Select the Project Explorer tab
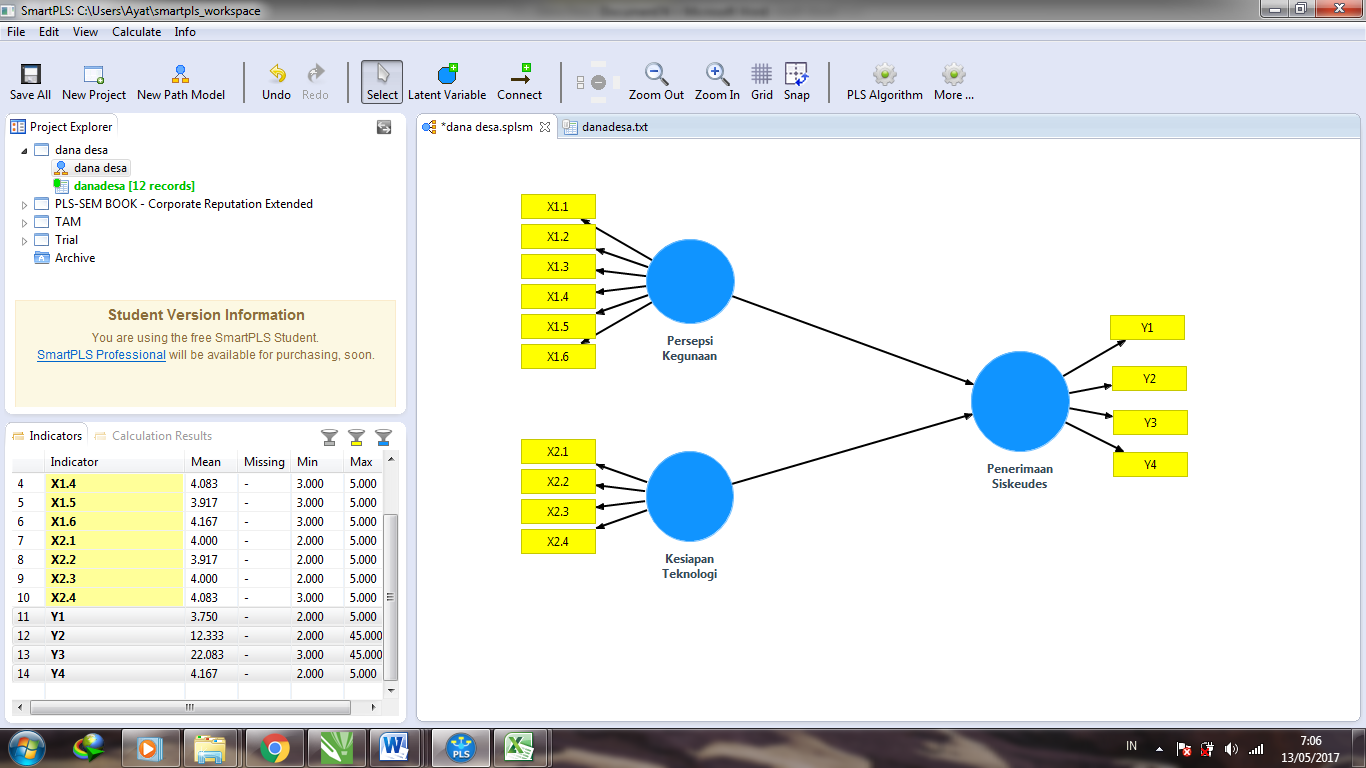Viewport: 1366px width, 768px height. pos(62,127)
